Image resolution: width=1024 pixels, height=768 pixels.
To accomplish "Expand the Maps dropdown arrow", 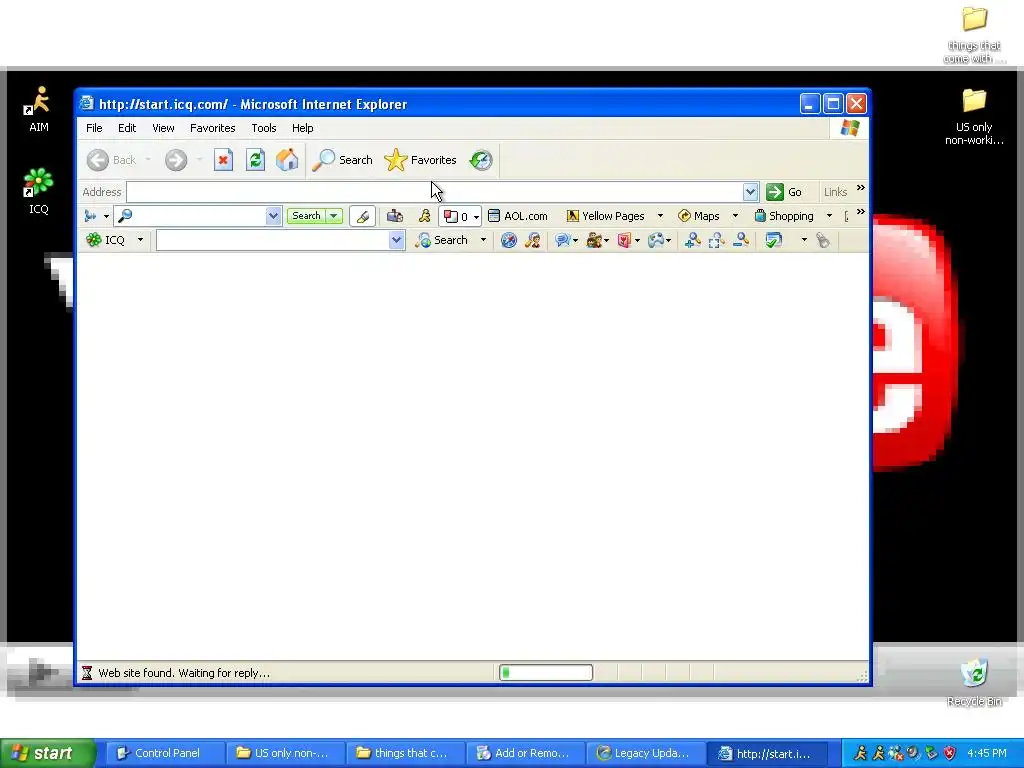I will [x=735, y=216].
